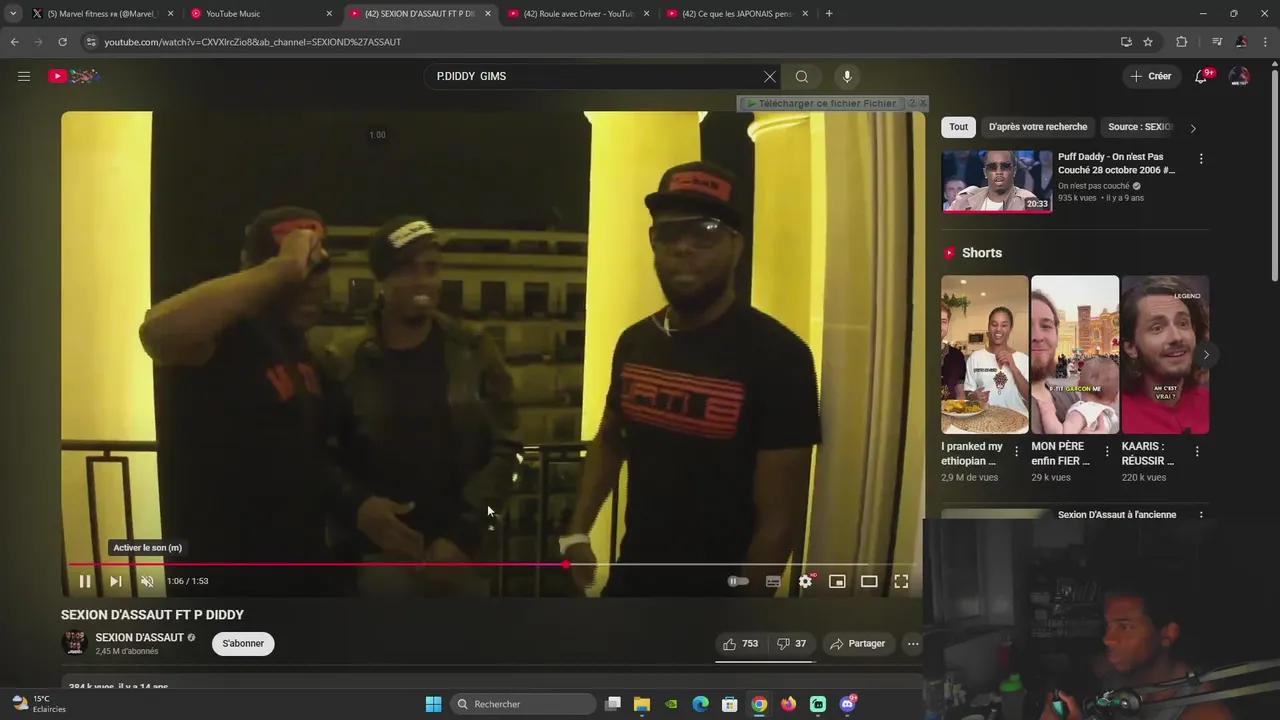Start voice search with the microphone
Viewport: 1280px width, 720px height.
pos(847,76)
